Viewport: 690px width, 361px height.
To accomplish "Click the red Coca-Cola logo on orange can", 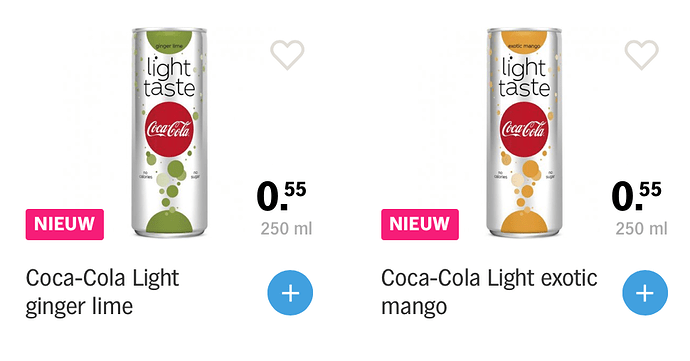I will coord(524,129).
